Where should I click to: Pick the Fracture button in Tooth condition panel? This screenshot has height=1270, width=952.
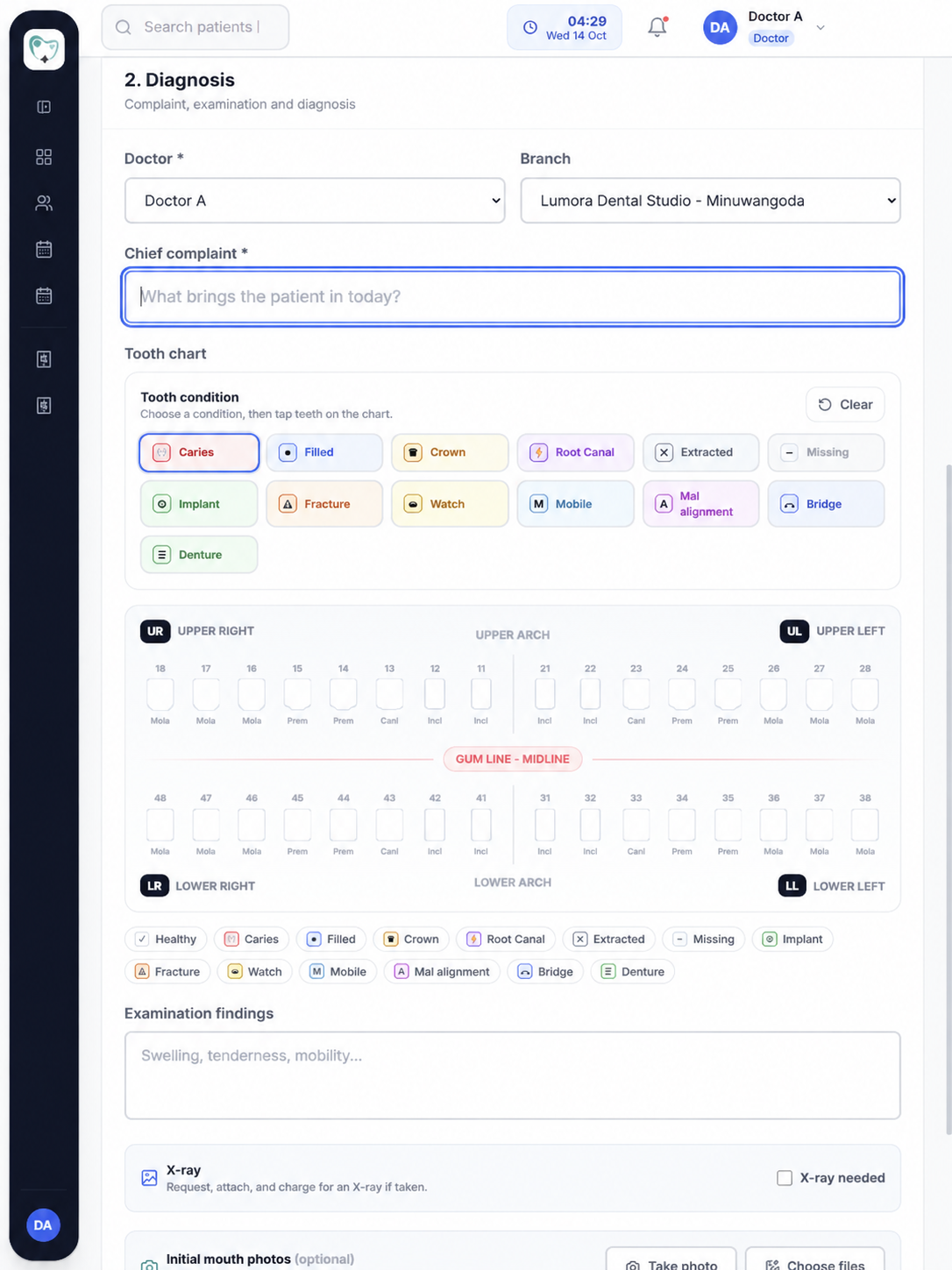click(324, 504)
